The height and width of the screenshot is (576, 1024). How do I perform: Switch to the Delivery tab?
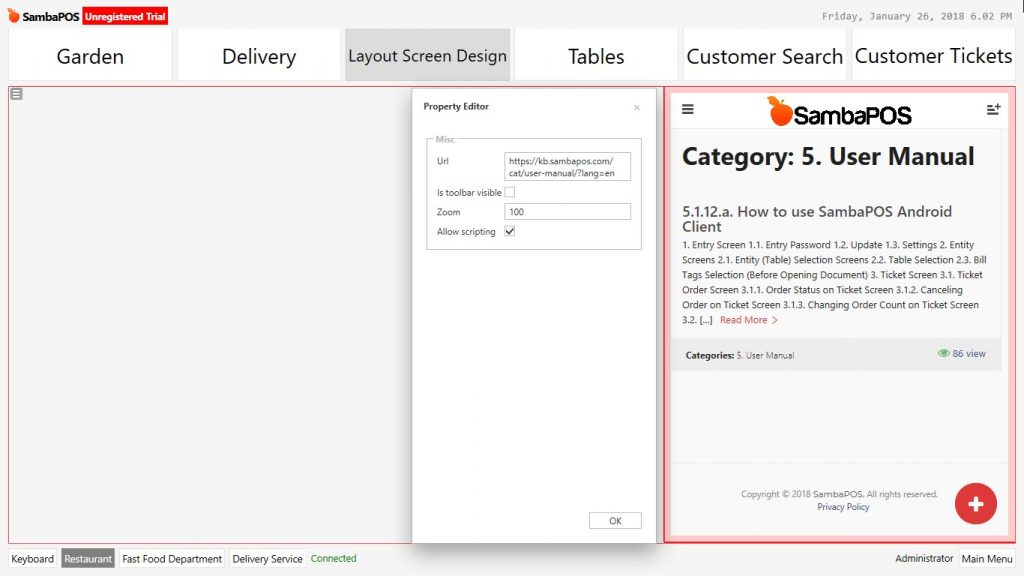point(259,55)
